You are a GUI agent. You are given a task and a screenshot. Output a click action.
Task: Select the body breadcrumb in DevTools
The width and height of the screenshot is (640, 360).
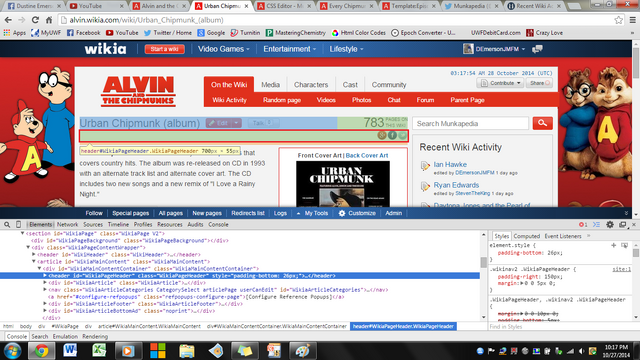[x=26, y=326]
